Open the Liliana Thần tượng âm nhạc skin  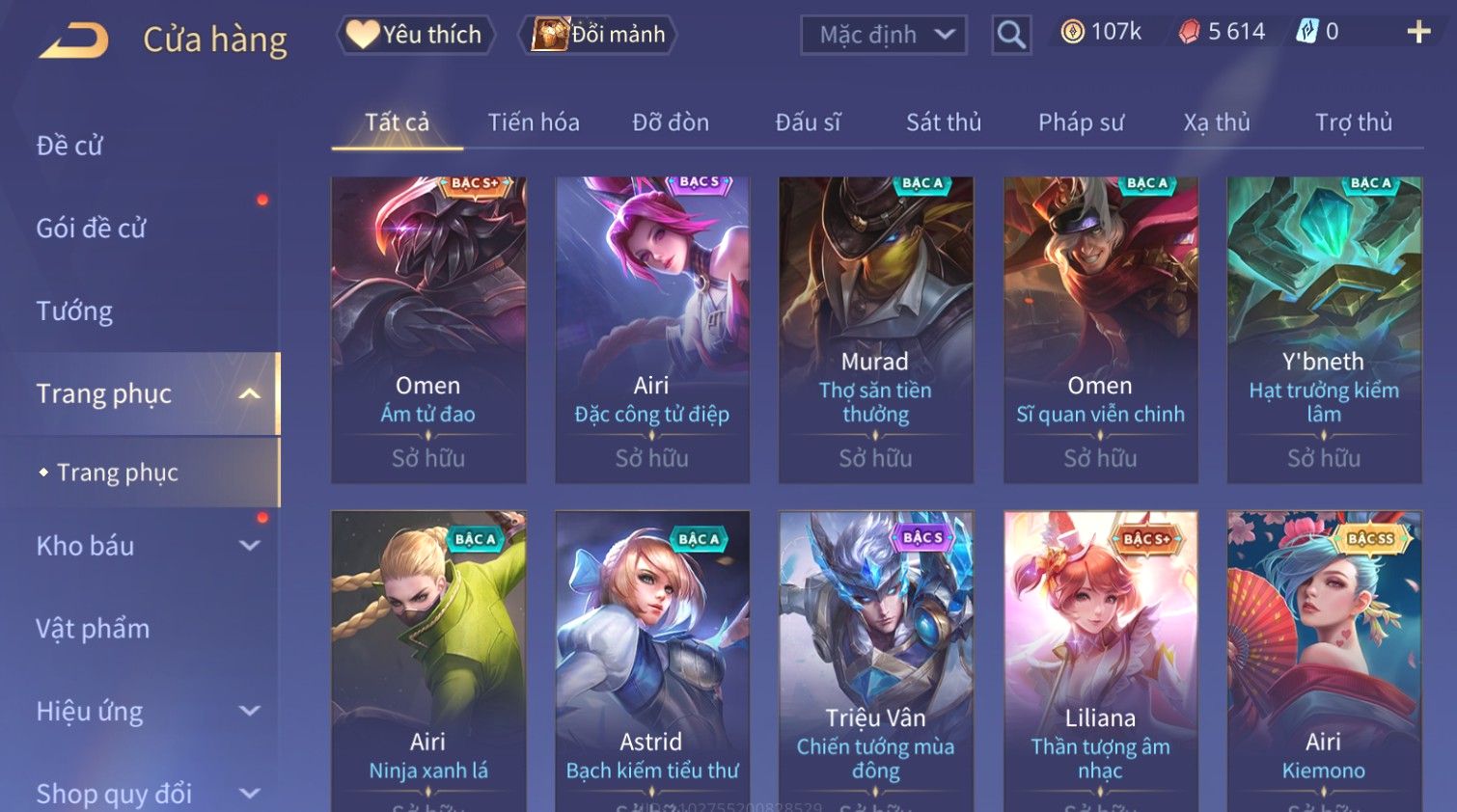(x=1100, y=662)
